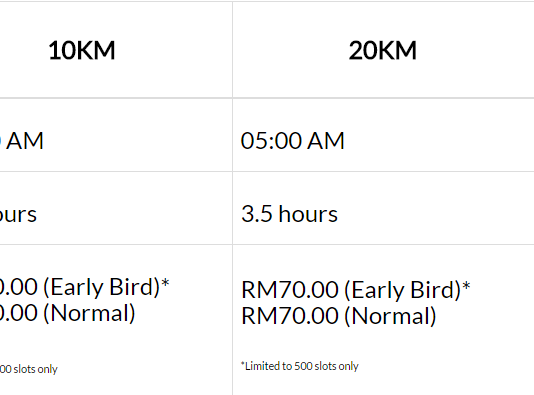Viewport: 534px width, 395px height.
Task: Click the 10KM column's (Normal) price line
Action: pos(67,313)
